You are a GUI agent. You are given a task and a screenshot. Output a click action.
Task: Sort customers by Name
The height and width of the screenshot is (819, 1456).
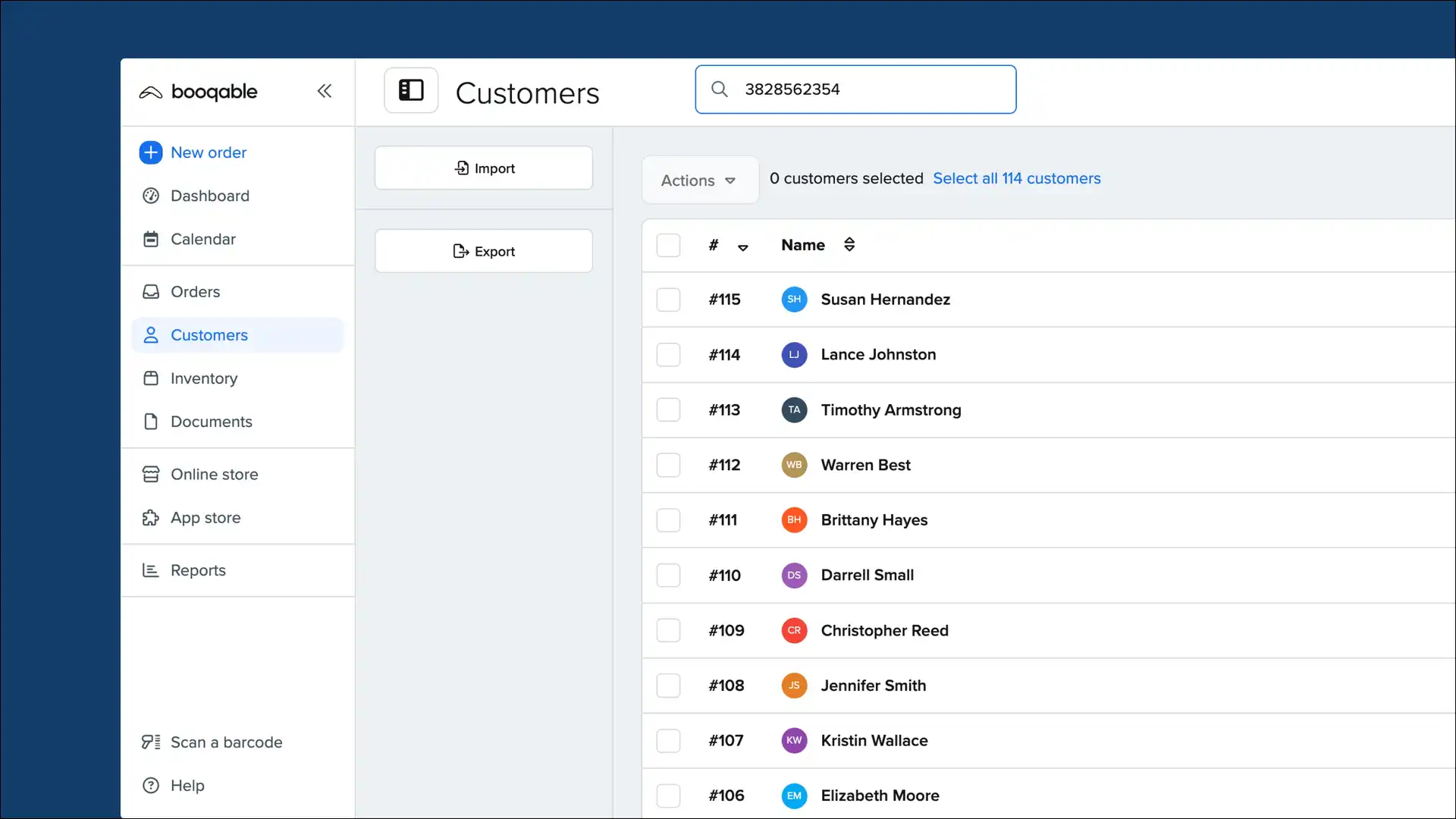click(849, 244)
